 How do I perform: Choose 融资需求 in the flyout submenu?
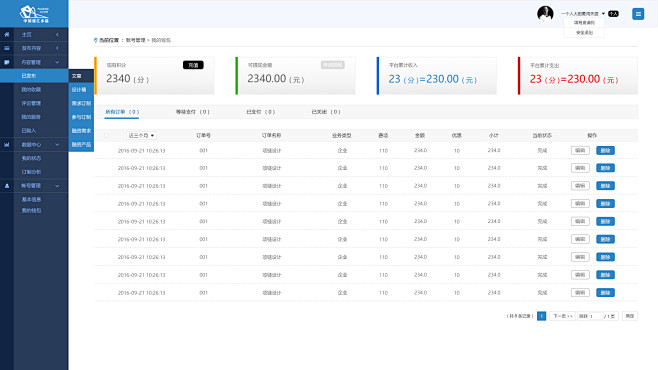point(81,131)
